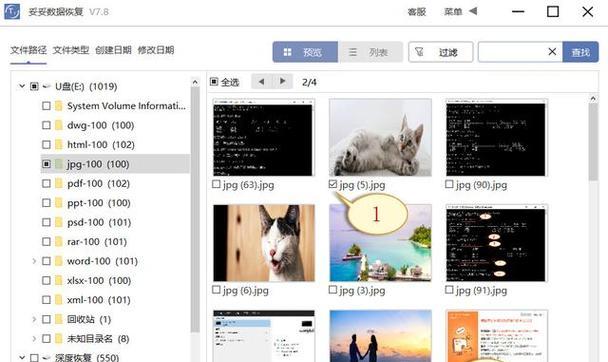Click the System Volume Information folder icon
Screen dimensions: 608x362
pyautogui.click(x=59, y=105)
